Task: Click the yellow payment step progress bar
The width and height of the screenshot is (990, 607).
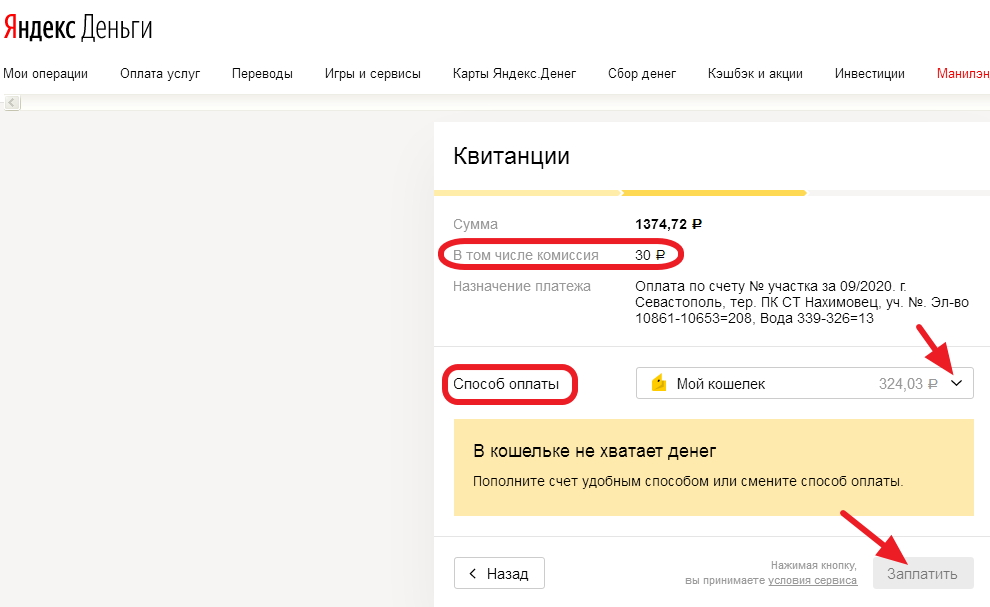Action: tap(713, 193)
